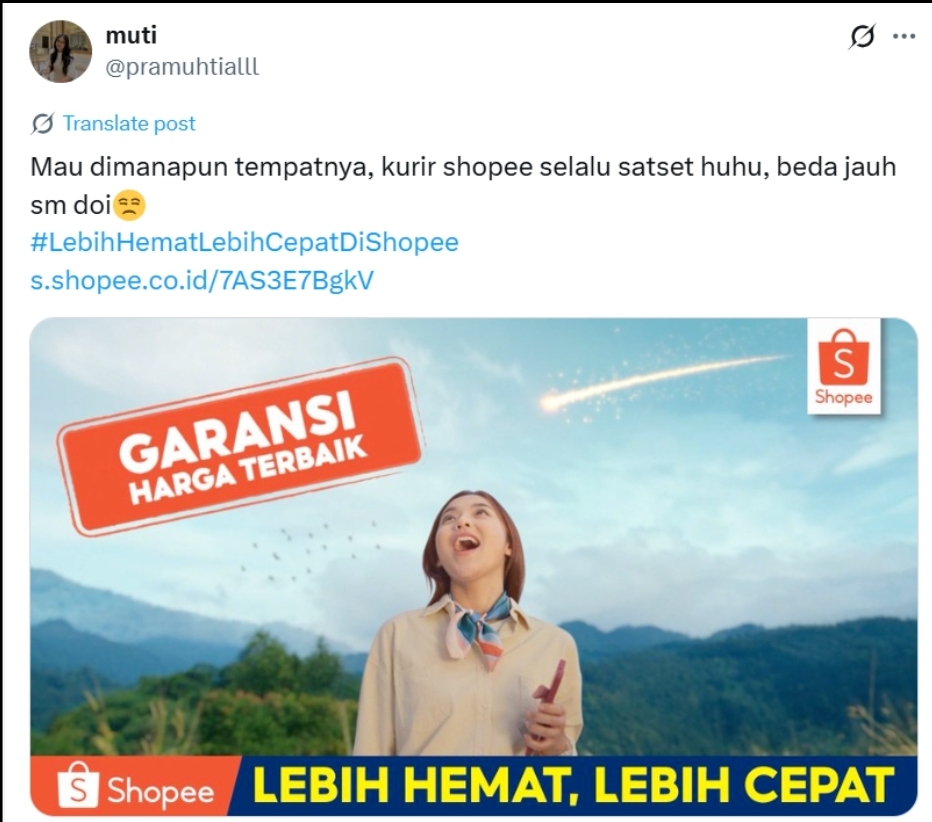Click the post text about kurir shopee

pyautogui.click(x=463, y=186)
